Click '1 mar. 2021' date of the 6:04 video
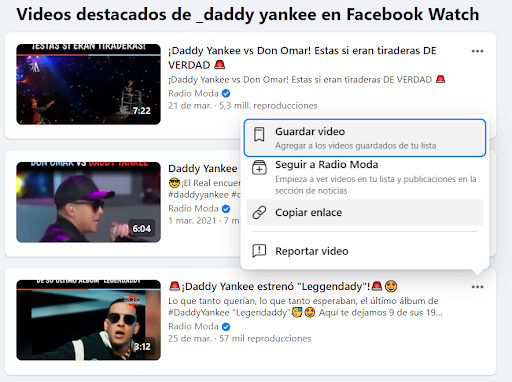Screen dimensions: 512x382 tap(192, 221)
